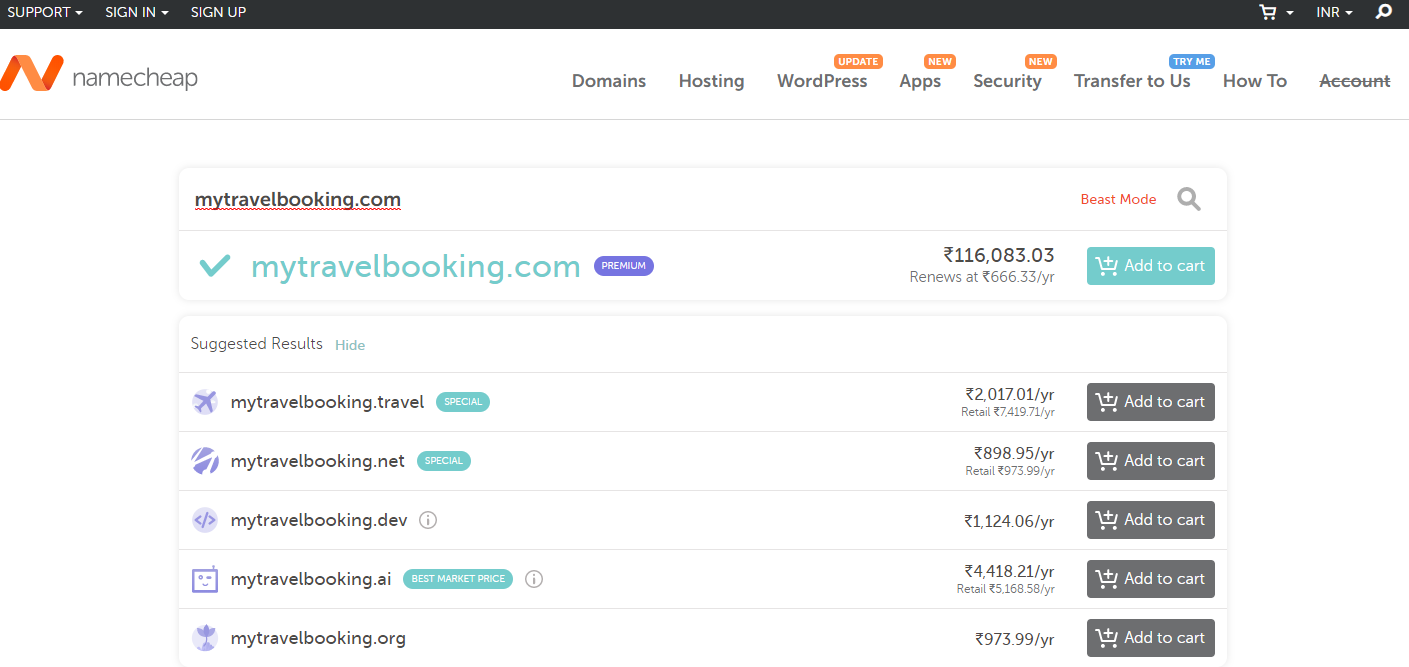The image size is (1409, 667).
Task: Click the green checkmark beside mytravelbooking.com
Action: tap(214, 266)
